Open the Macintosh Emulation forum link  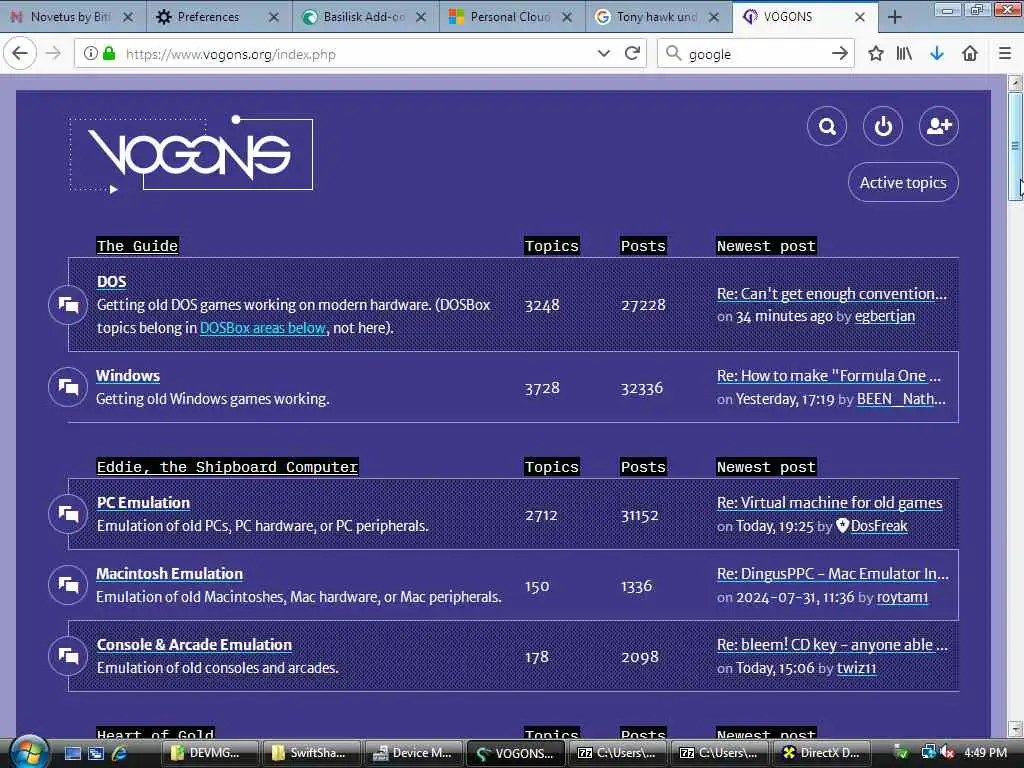(x=170, y=573)
